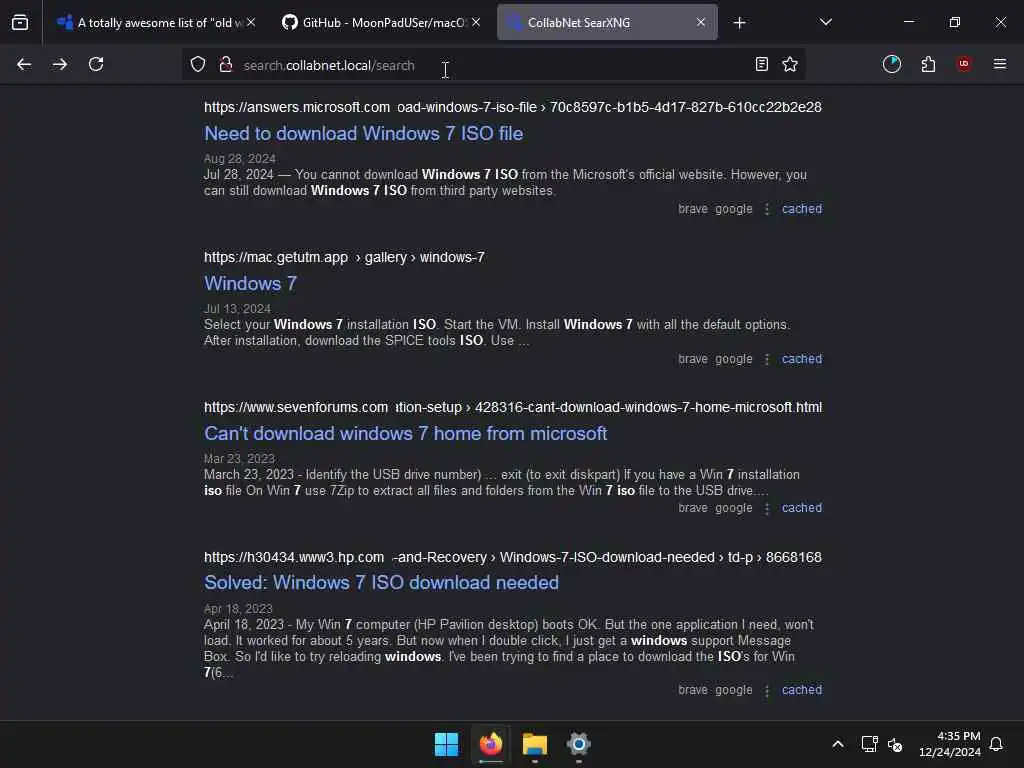The image size is (1024, 768).
Task: Click 'brave' engine under Microsoft answers result
Action: (693, 209)
